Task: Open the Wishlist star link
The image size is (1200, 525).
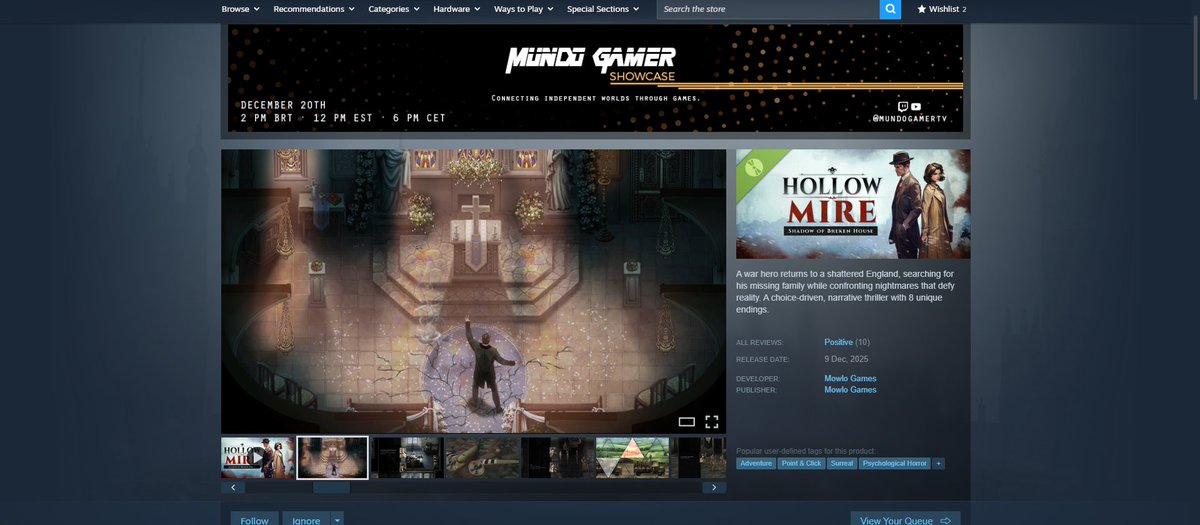Action: pyautogui.click(x=942, y=9)
